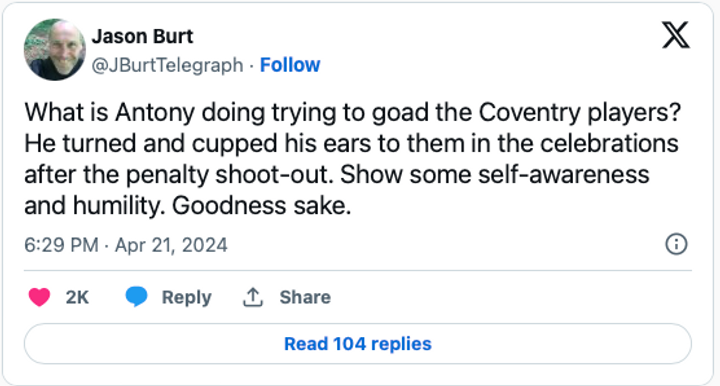This screenshot has width=720, height=386.
Task: Like the tweet with the heart icon
Action: (x=39, y=297)
